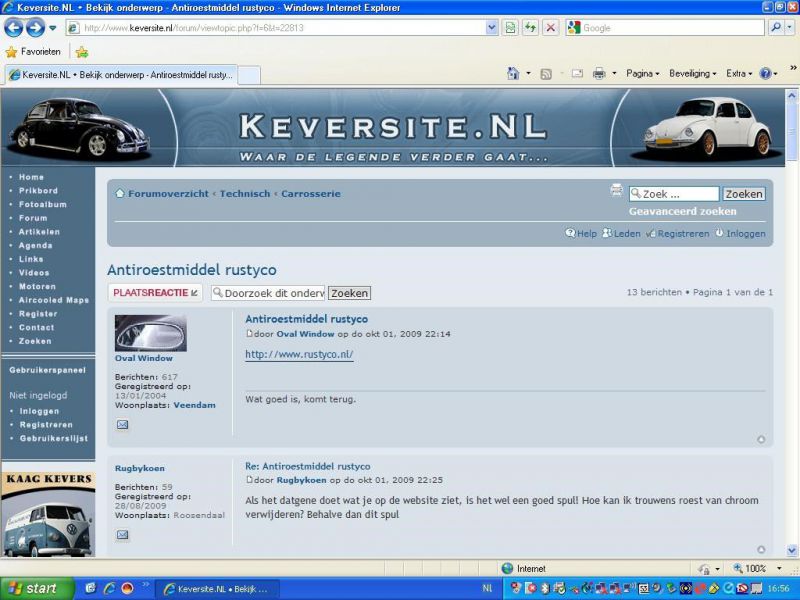Viewport: 800px width, 600px height.
Task: Open the Windows start menu
Action: [x=37, y=589]
